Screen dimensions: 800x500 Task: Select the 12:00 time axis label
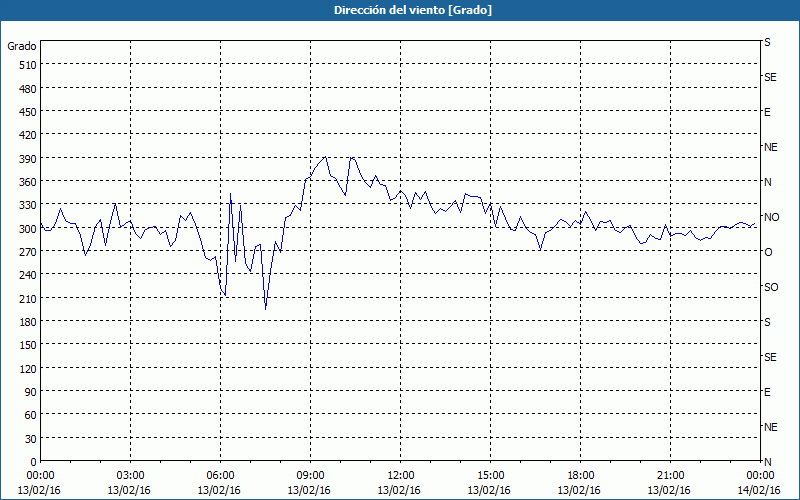pyautogui.click(x=401, y=476)
